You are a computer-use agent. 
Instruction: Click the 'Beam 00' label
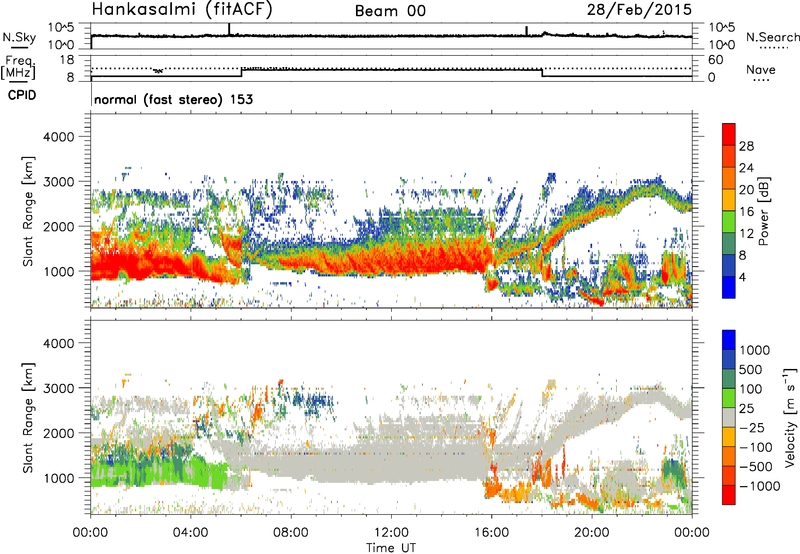pyautogui.click(x=390, y=11)
